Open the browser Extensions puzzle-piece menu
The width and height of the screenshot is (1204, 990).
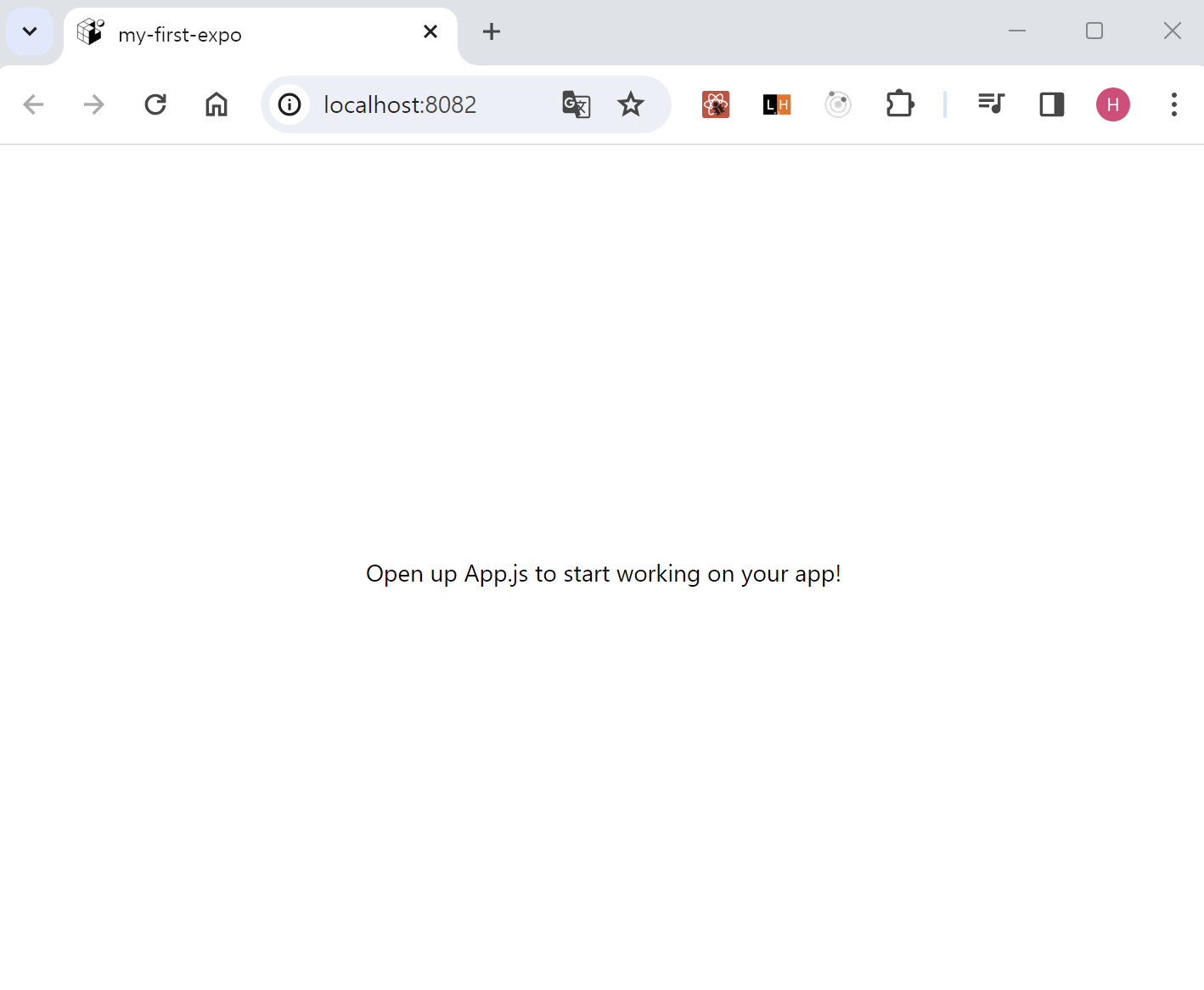click(900, 104)
